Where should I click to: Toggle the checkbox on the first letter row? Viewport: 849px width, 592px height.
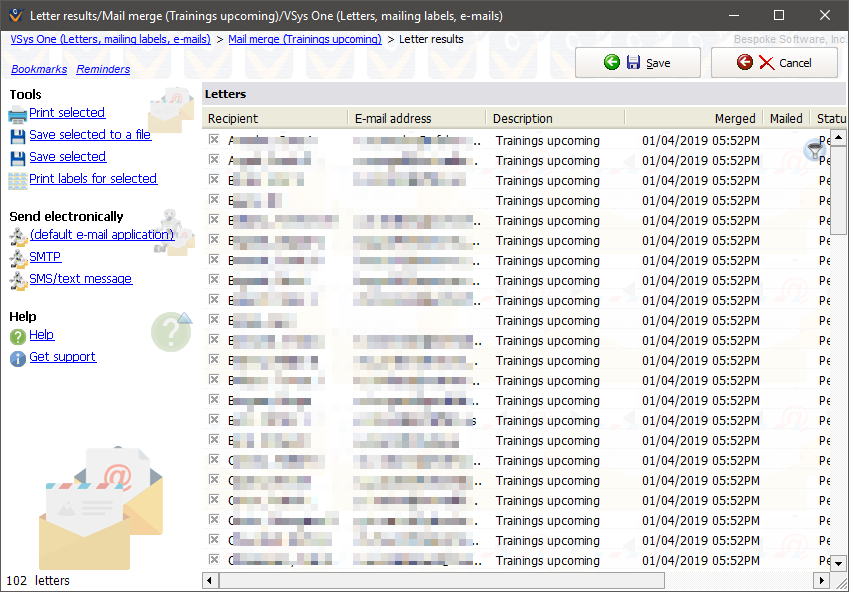pos(212,140)
